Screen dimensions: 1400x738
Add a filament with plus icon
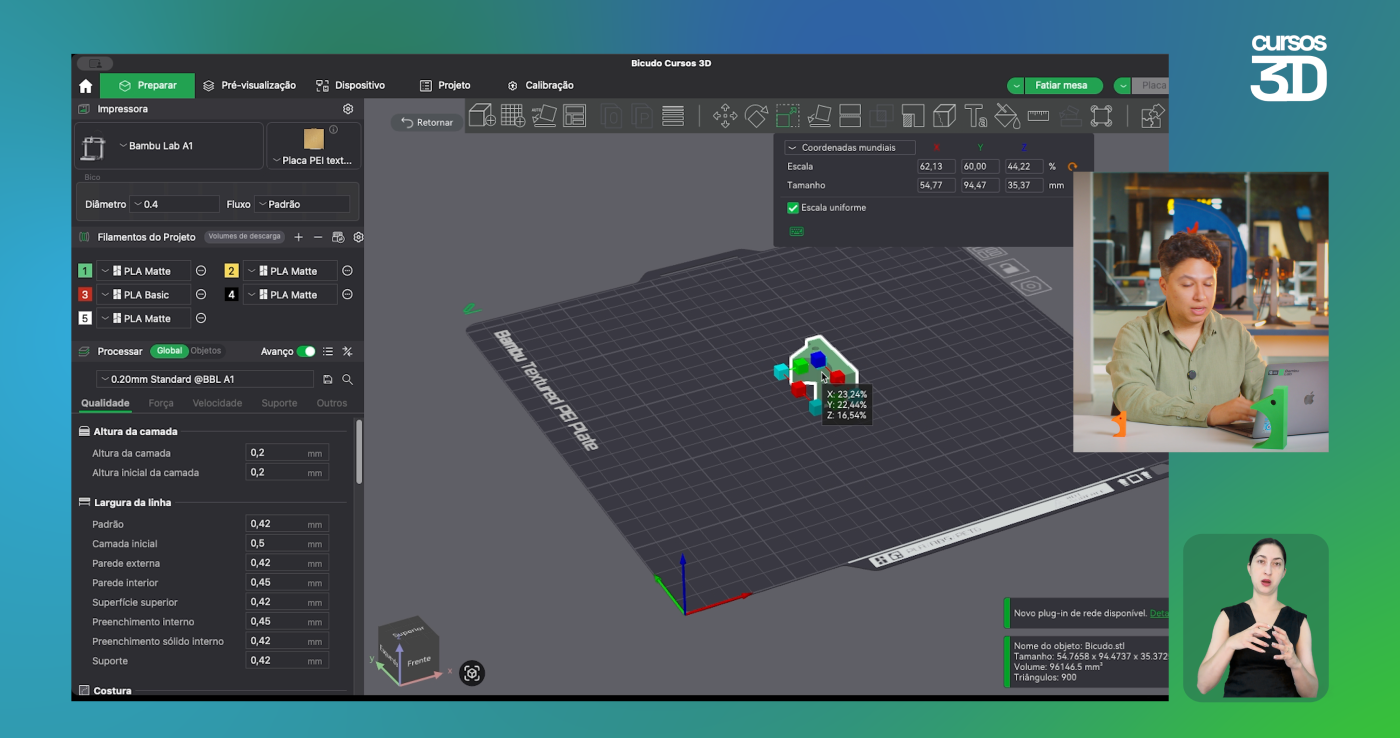298,237
